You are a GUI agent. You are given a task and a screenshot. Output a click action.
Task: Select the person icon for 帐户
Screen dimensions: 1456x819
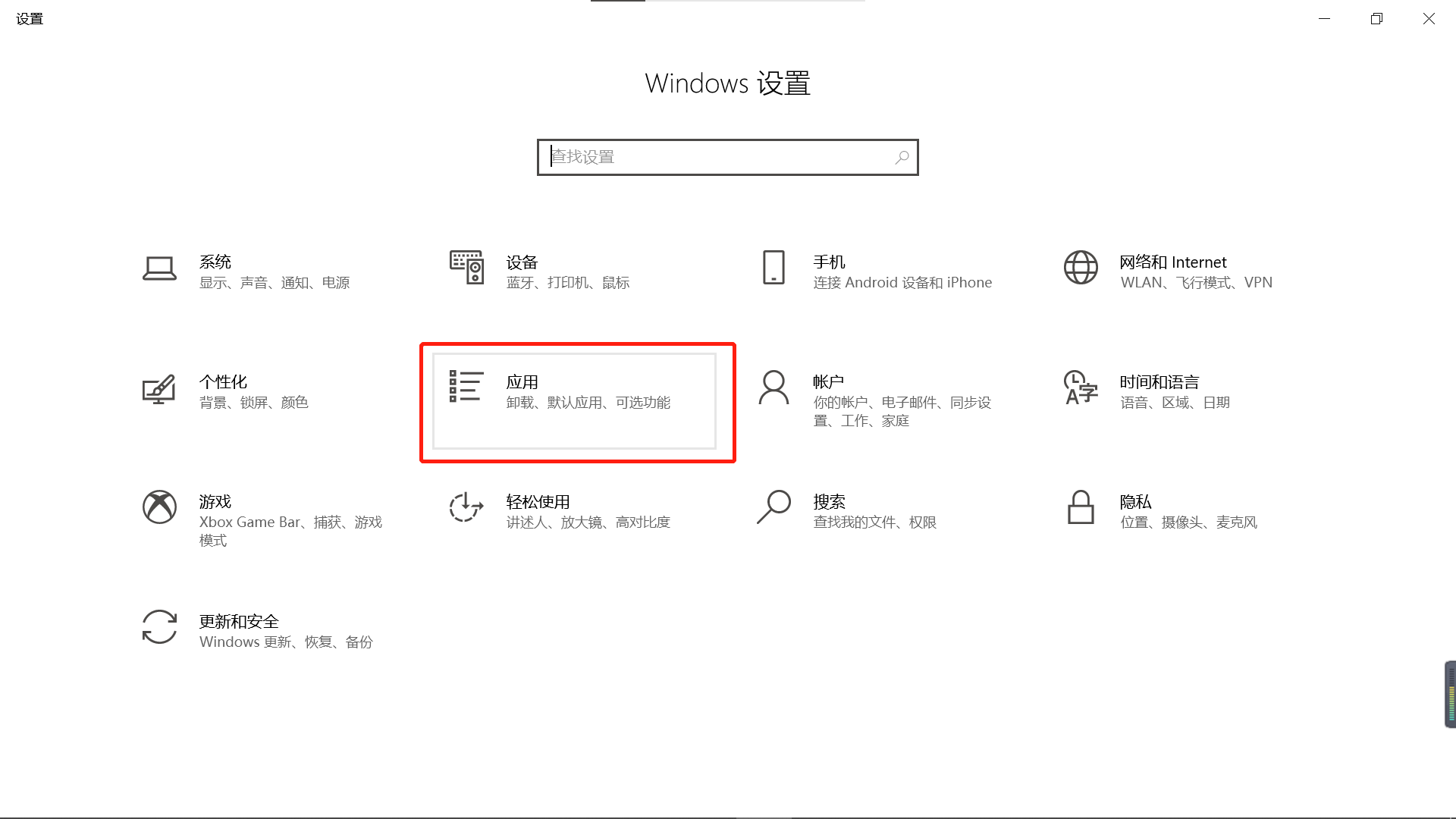click(x=773, y=388)
